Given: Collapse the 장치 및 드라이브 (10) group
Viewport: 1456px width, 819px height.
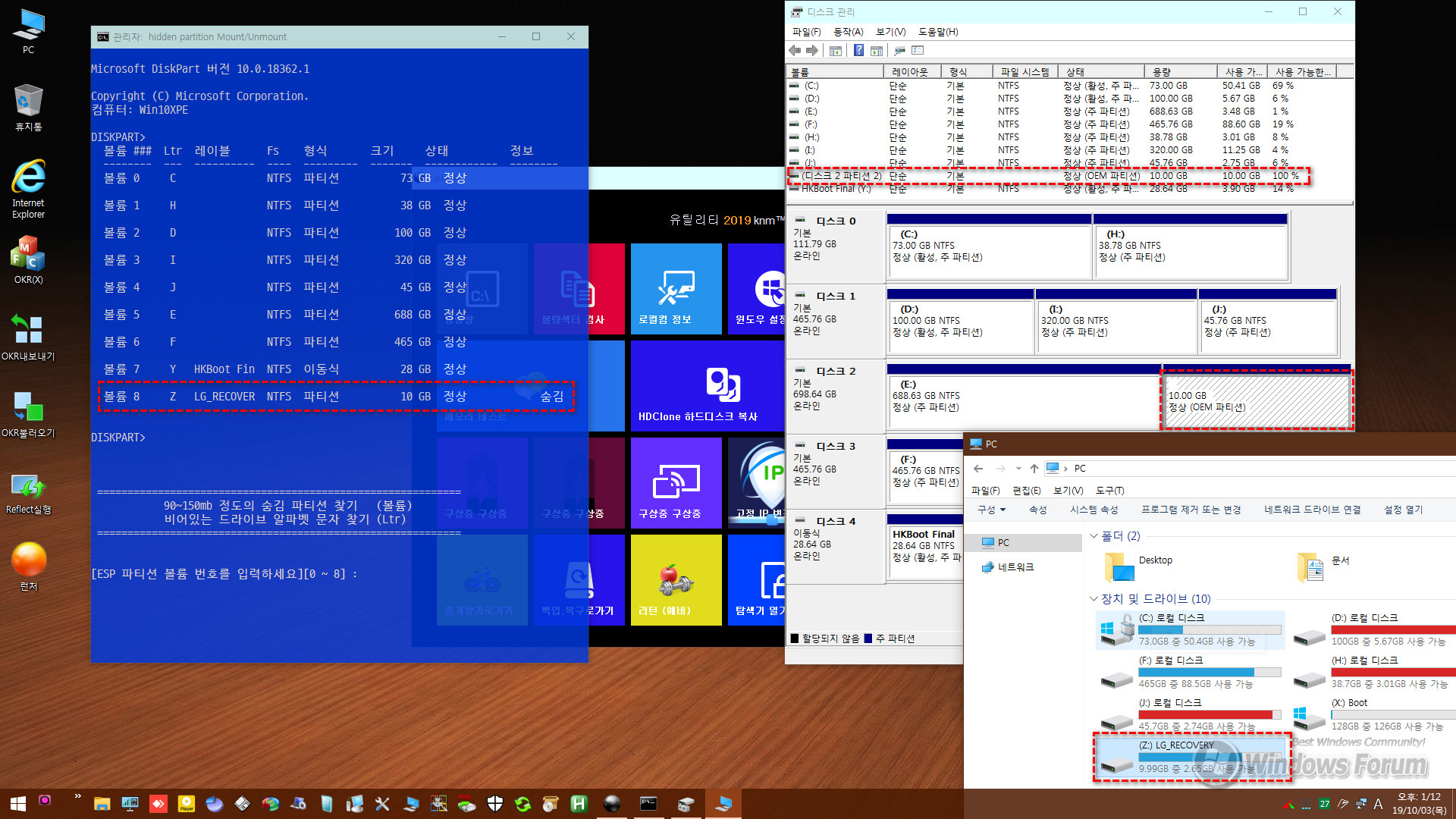Looking at the screenshot, I should 1094,599.
